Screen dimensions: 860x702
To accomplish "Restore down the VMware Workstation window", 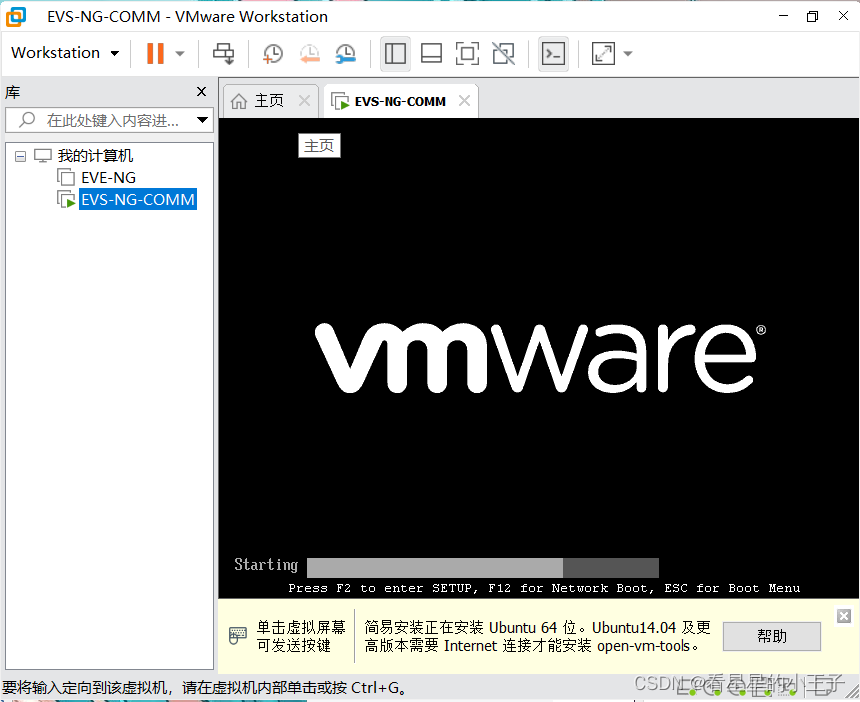I will [x=812, y=16].
